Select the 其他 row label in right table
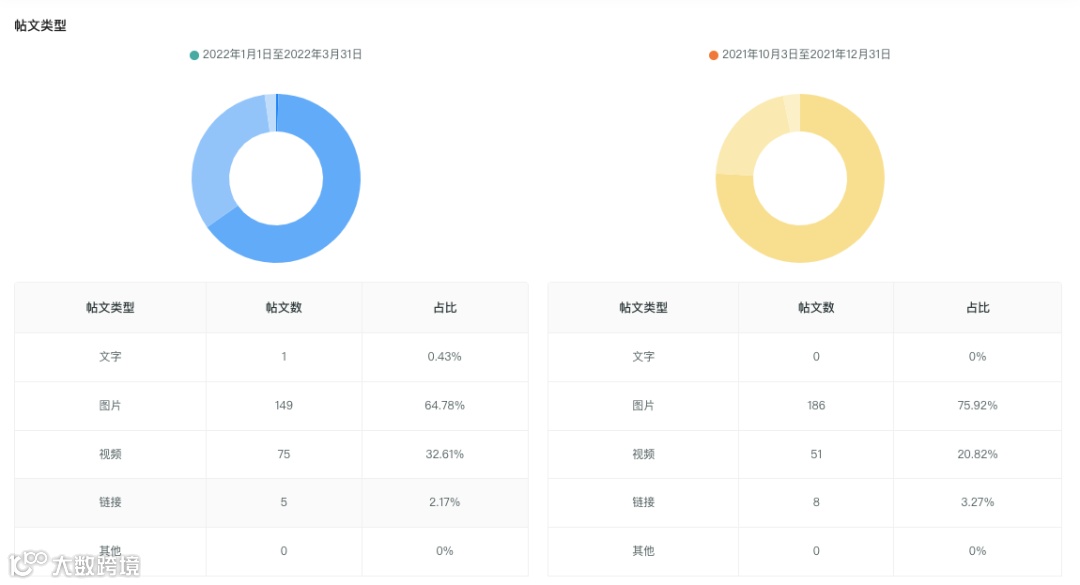 643,551
